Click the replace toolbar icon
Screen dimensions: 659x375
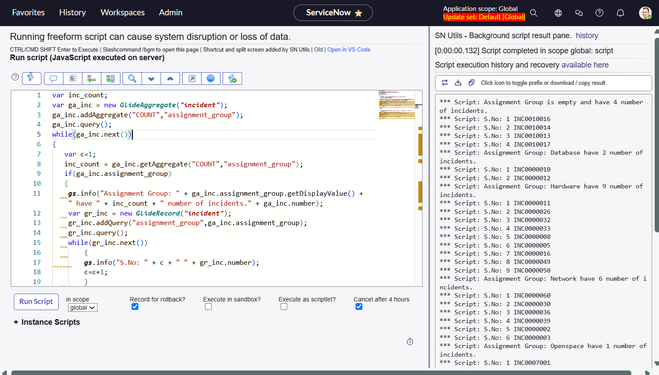click(92, 79)
